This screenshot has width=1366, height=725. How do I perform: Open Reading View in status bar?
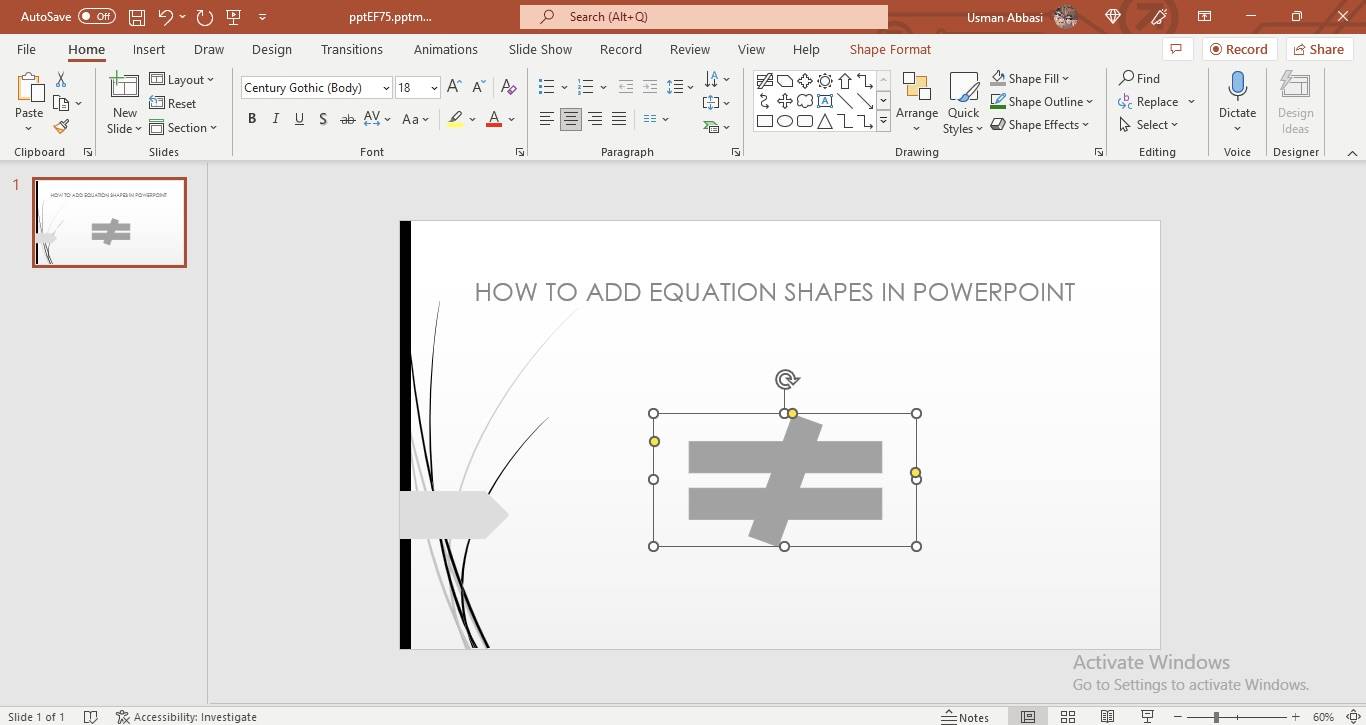click(1107, 717)
